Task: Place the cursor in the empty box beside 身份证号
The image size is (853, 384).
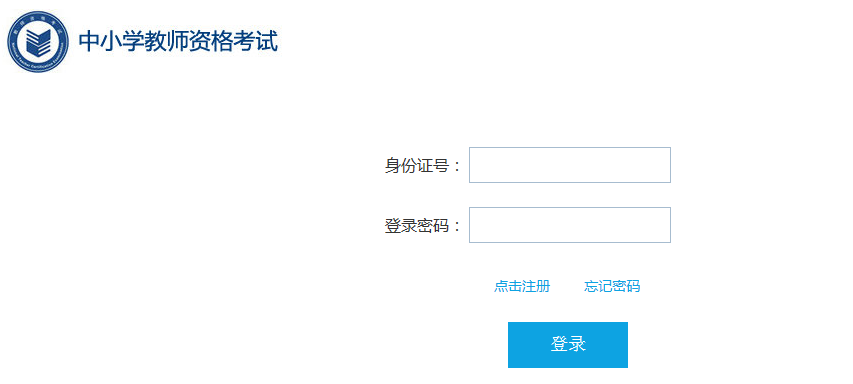Action: (570, 165)
